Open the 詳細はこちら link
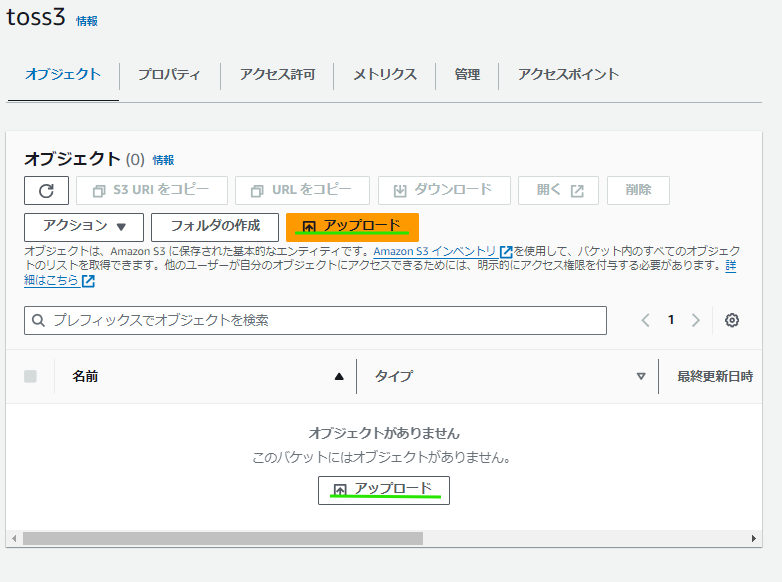This screenshot has height=582, width=782. click(51, 280)
